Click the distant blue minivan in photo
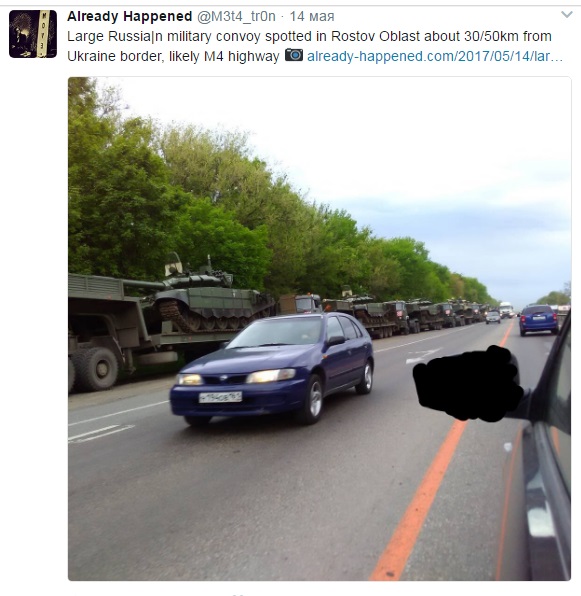This screenshot has height=596, width=581. 538,320
